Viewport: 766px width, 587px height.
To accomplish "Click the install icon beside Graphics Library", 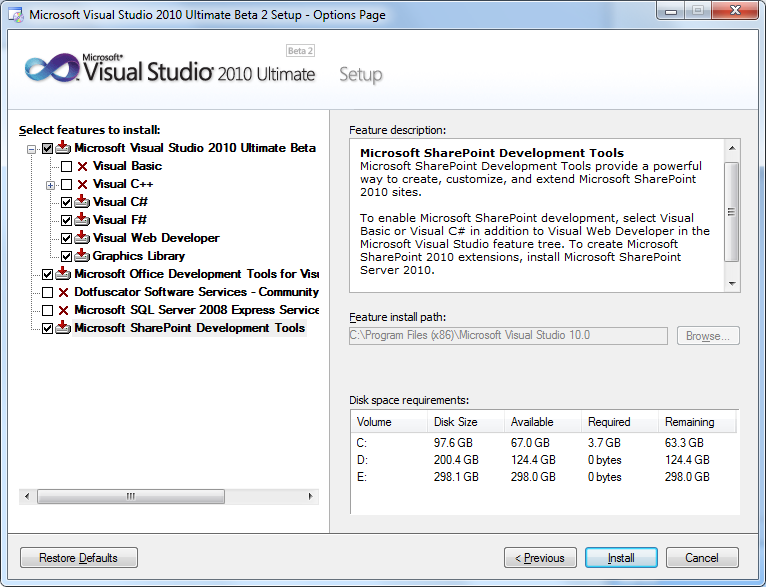I will coord(82,255).
